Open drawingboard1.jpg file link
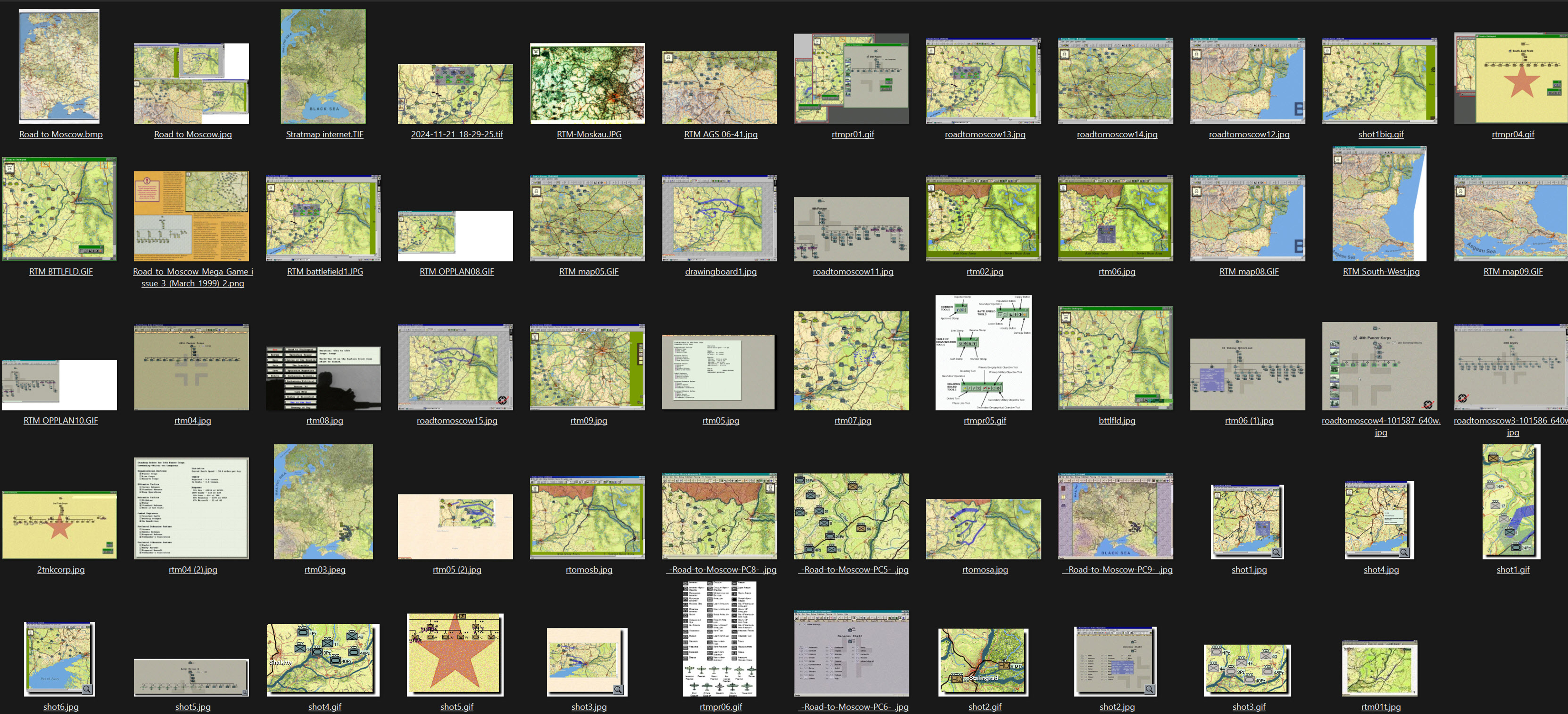 (x=721, y=272)
